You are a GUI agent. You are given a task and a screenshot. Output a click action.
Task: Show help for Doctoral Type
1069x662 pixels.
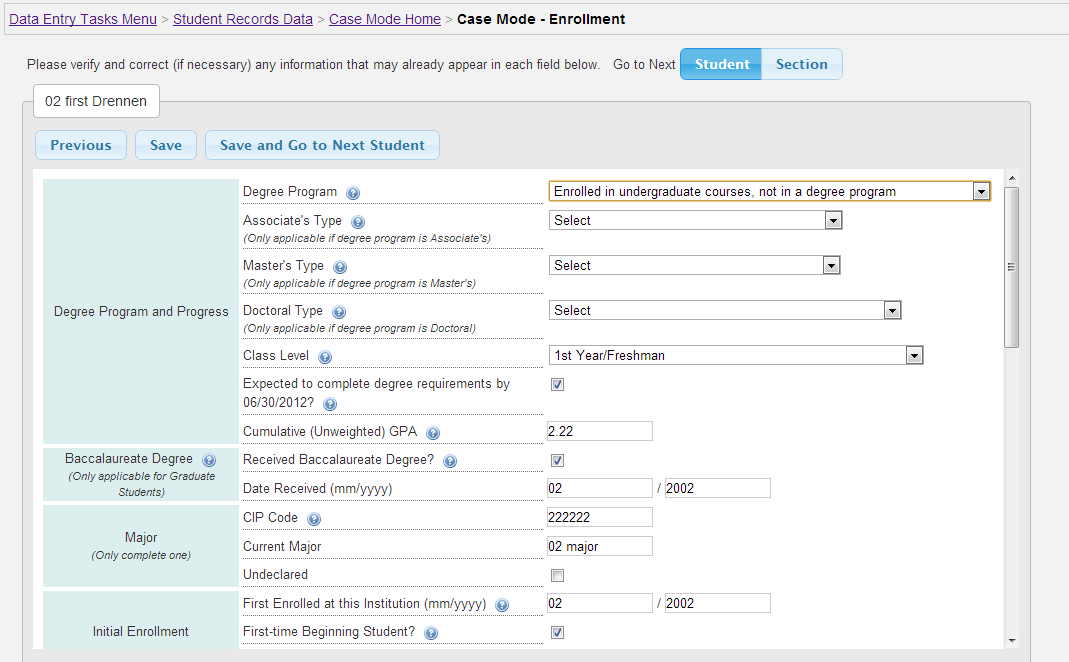coord(339,312)
